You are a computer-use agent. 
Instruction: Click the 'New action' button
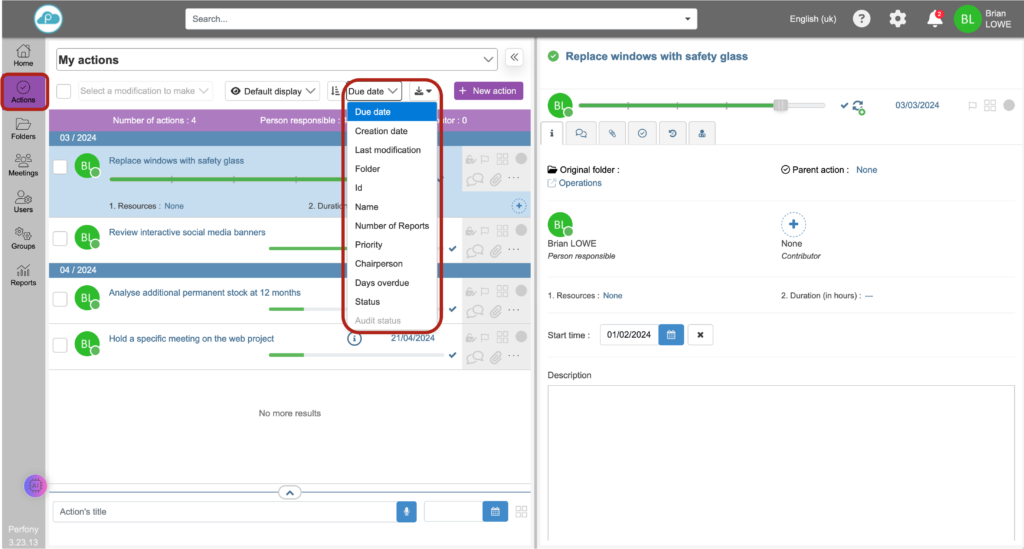pyautogui.click(x=488, y=91)
